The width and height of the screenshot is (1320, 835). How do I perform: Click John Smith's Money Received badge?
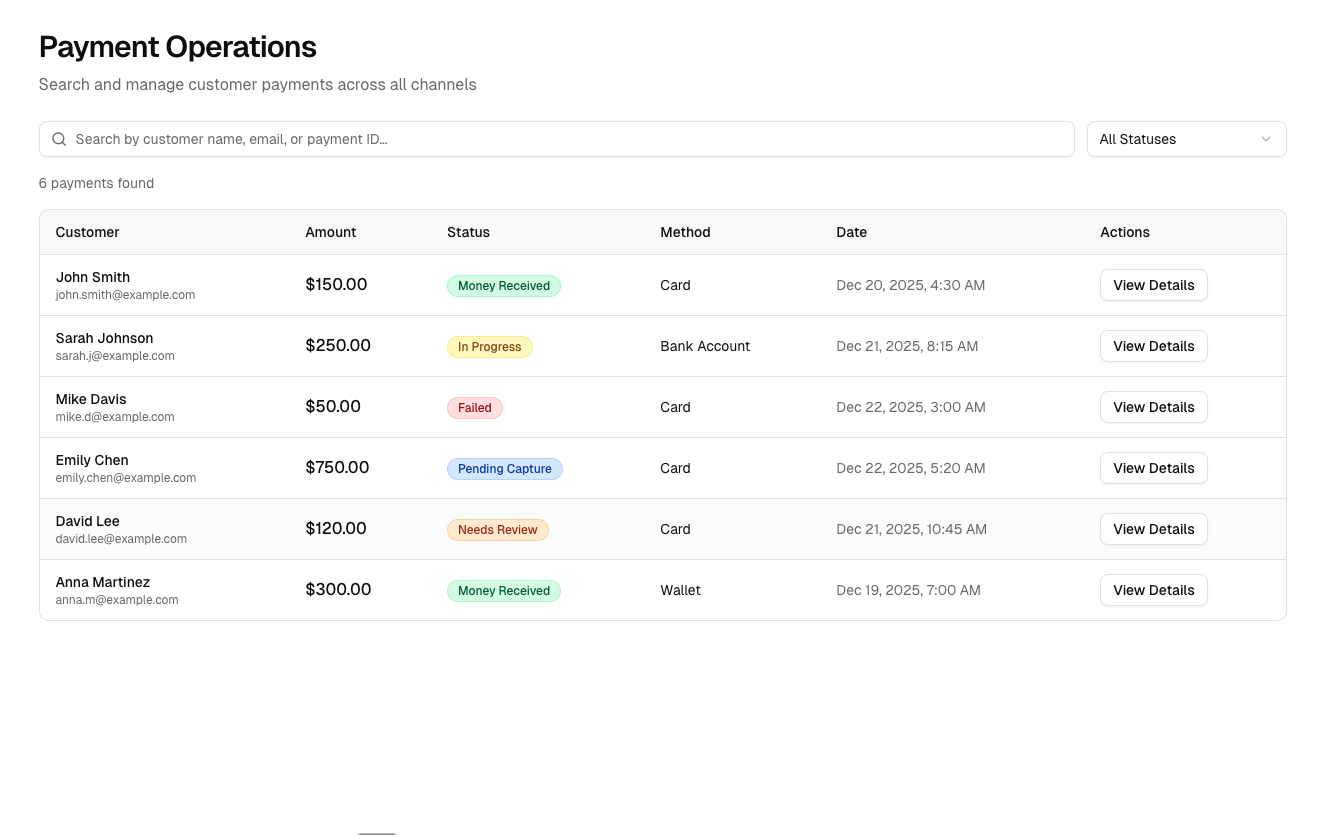pos(503,286)
